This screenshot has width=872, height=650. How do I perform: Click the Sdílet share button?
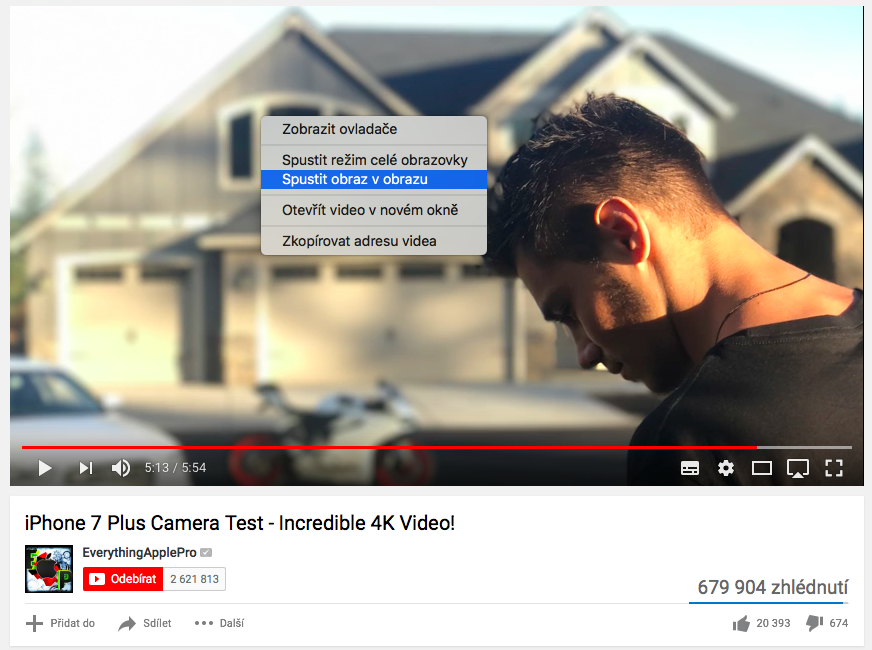[x=145, y=623]
